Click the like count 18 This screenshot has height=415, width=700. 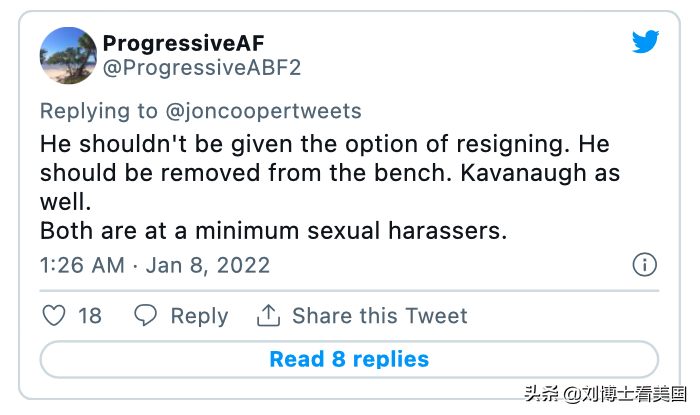coord(90,316)
